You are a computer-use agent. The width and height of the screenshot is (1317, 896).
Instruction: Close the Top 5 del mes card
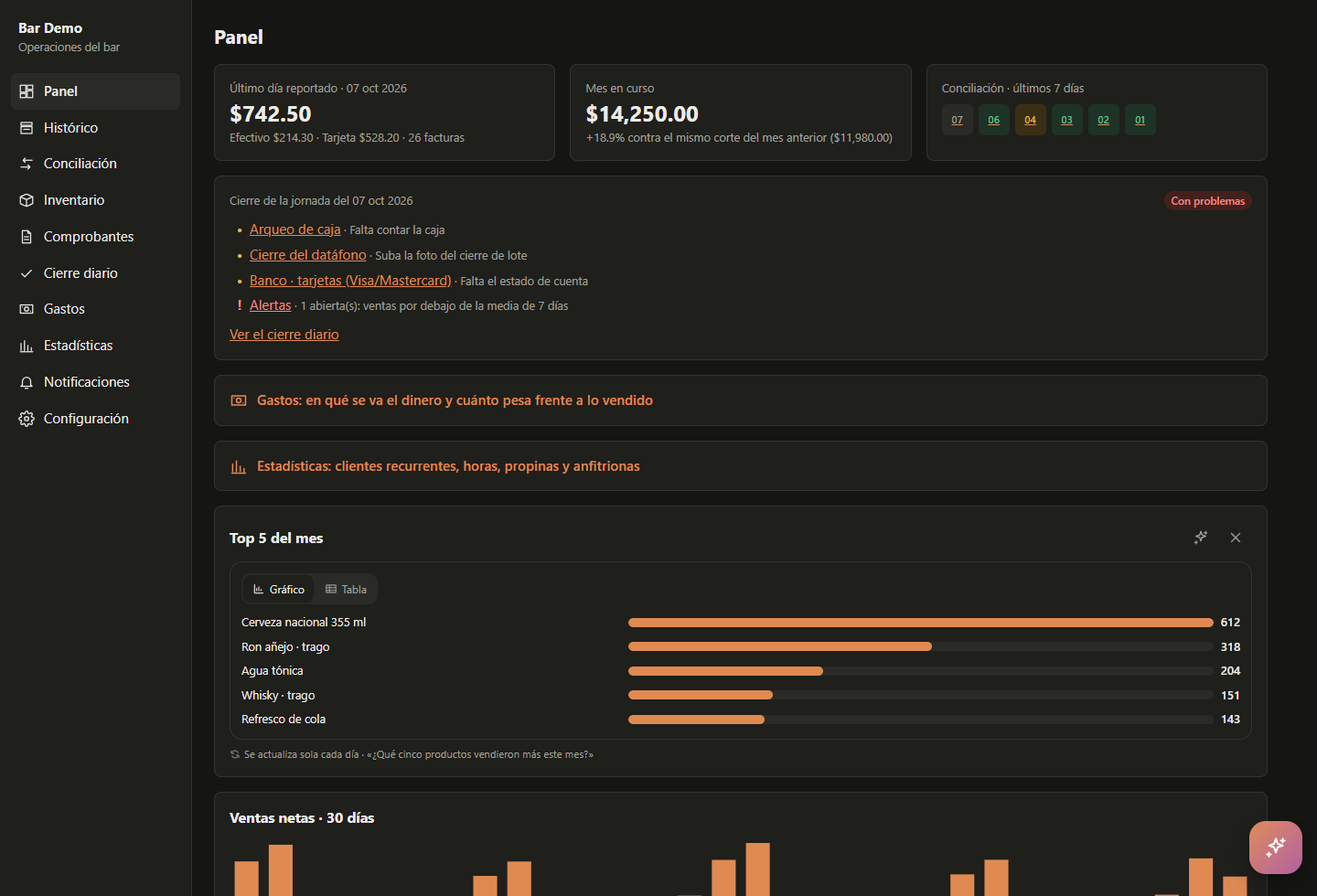(x=1236, y=538)
